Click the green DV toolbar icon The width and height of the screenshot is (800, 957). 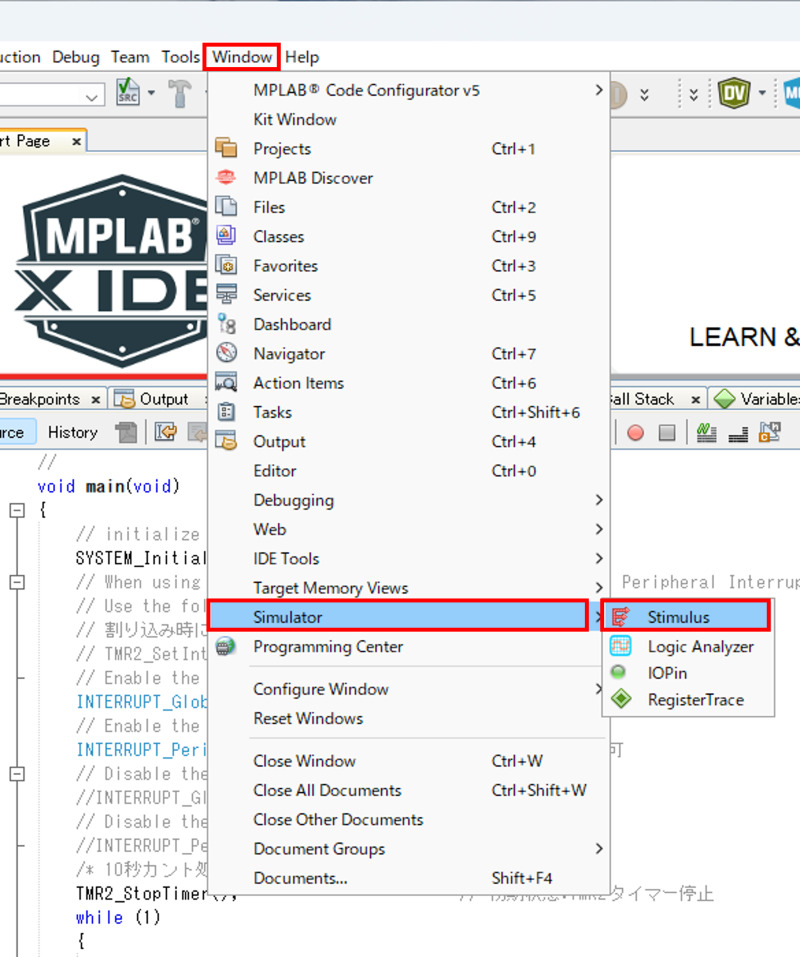(733, 94)
